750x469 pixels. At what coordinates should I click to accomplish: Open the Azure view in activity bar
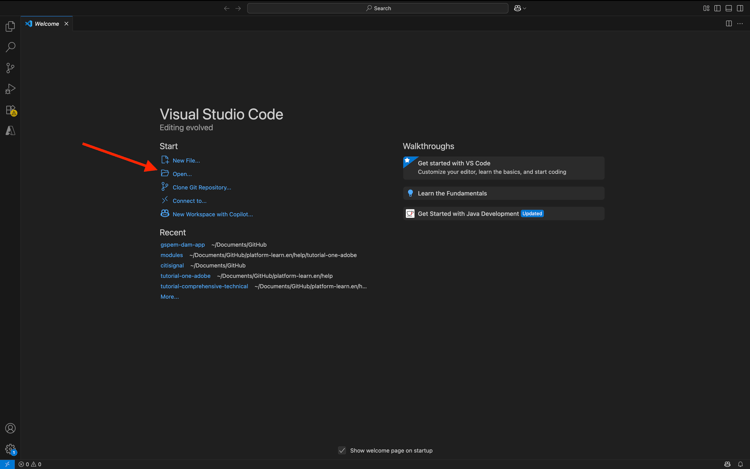click(10, 131)
